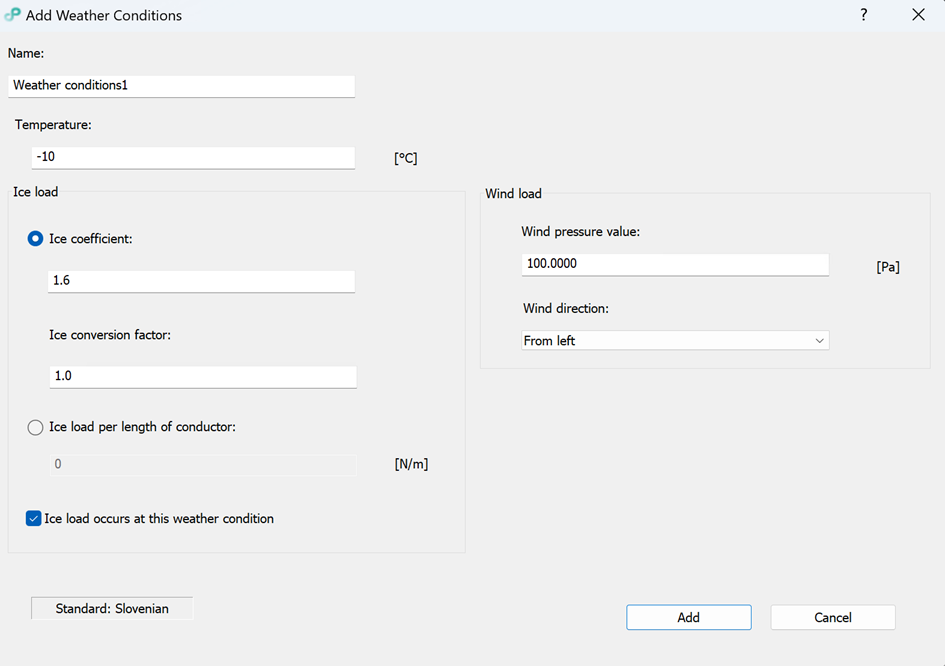Click the question mark help button
945x666 pixels.
[x=864, y=15]
